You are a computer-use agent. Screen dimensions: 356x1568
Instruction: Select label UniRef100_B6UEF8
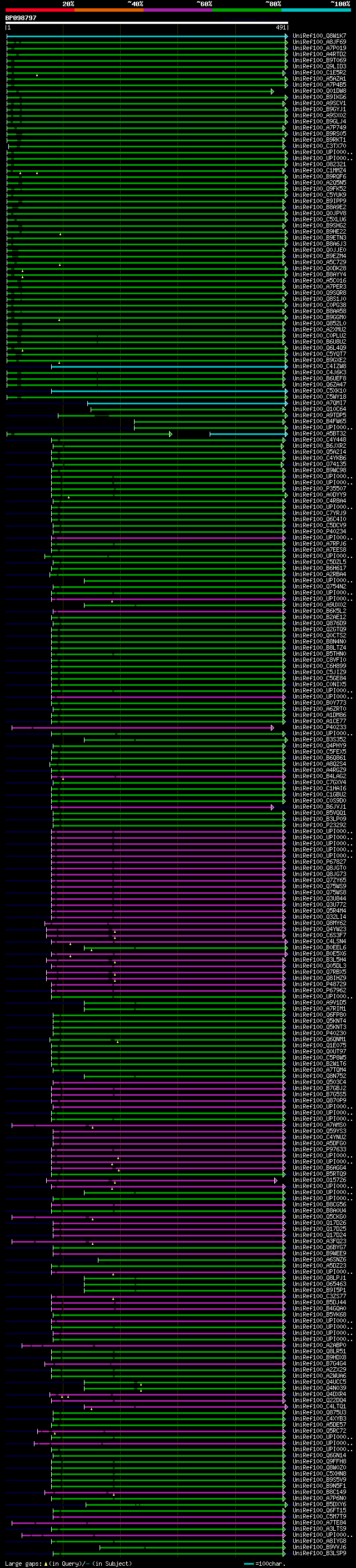tap(319, 379)
